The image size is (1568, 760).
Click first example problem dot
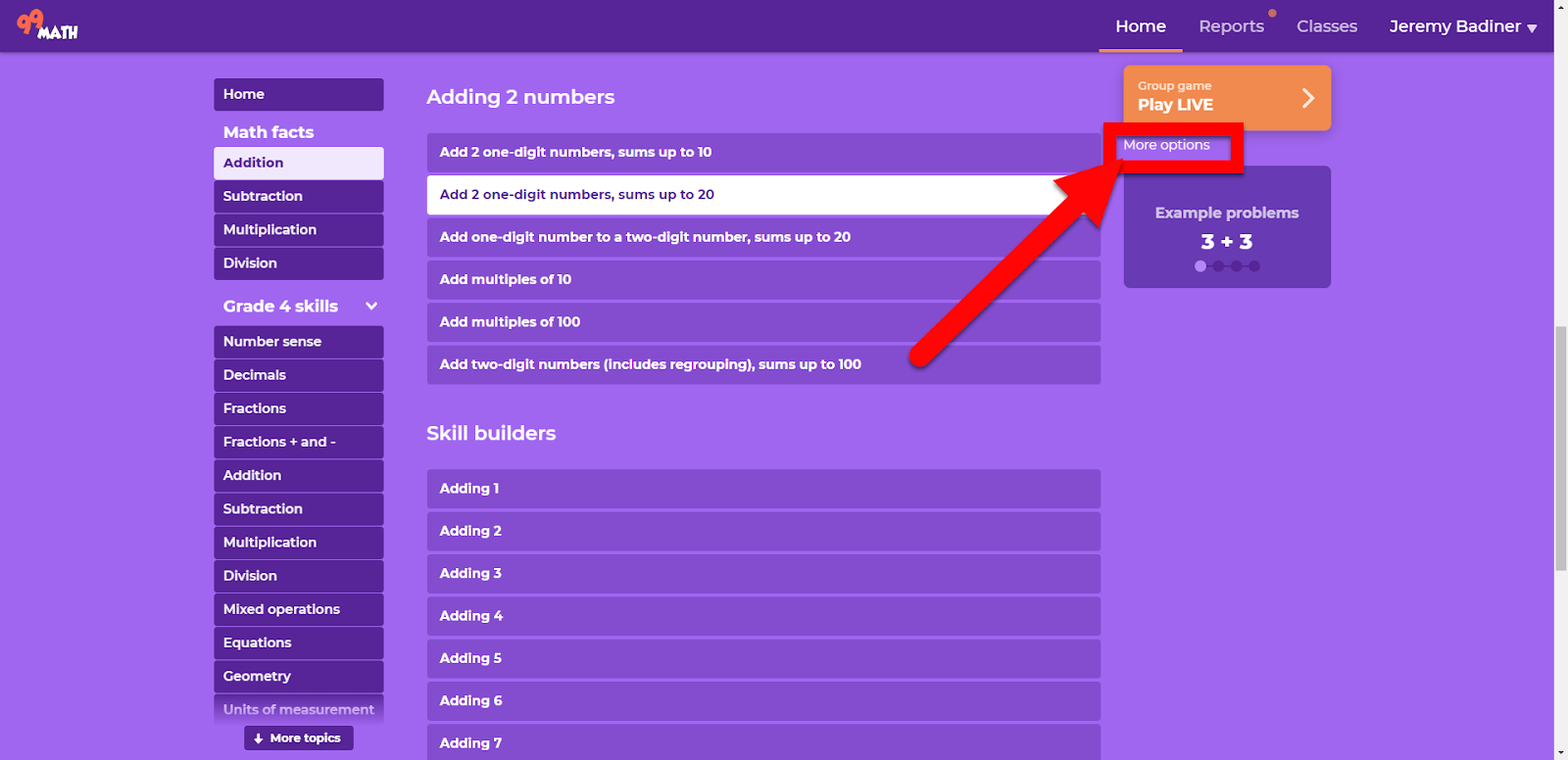pyautogui.click(x=1200, y=266)
